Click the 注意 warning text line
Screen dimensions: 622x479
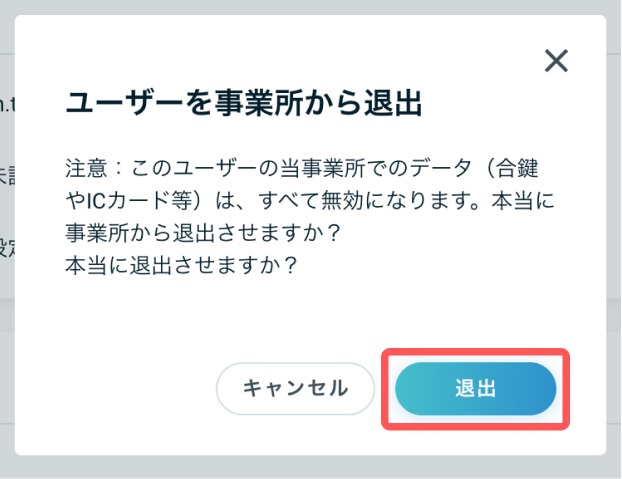[x=301, y=168]
